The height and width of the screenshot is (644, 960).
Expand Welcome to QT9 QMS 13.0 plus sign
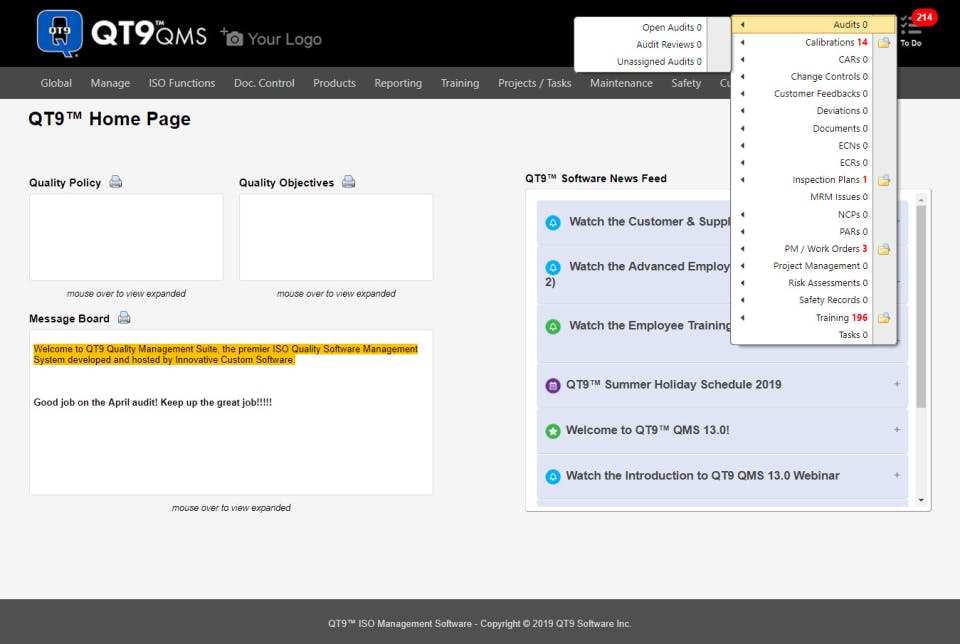(896, 429)
